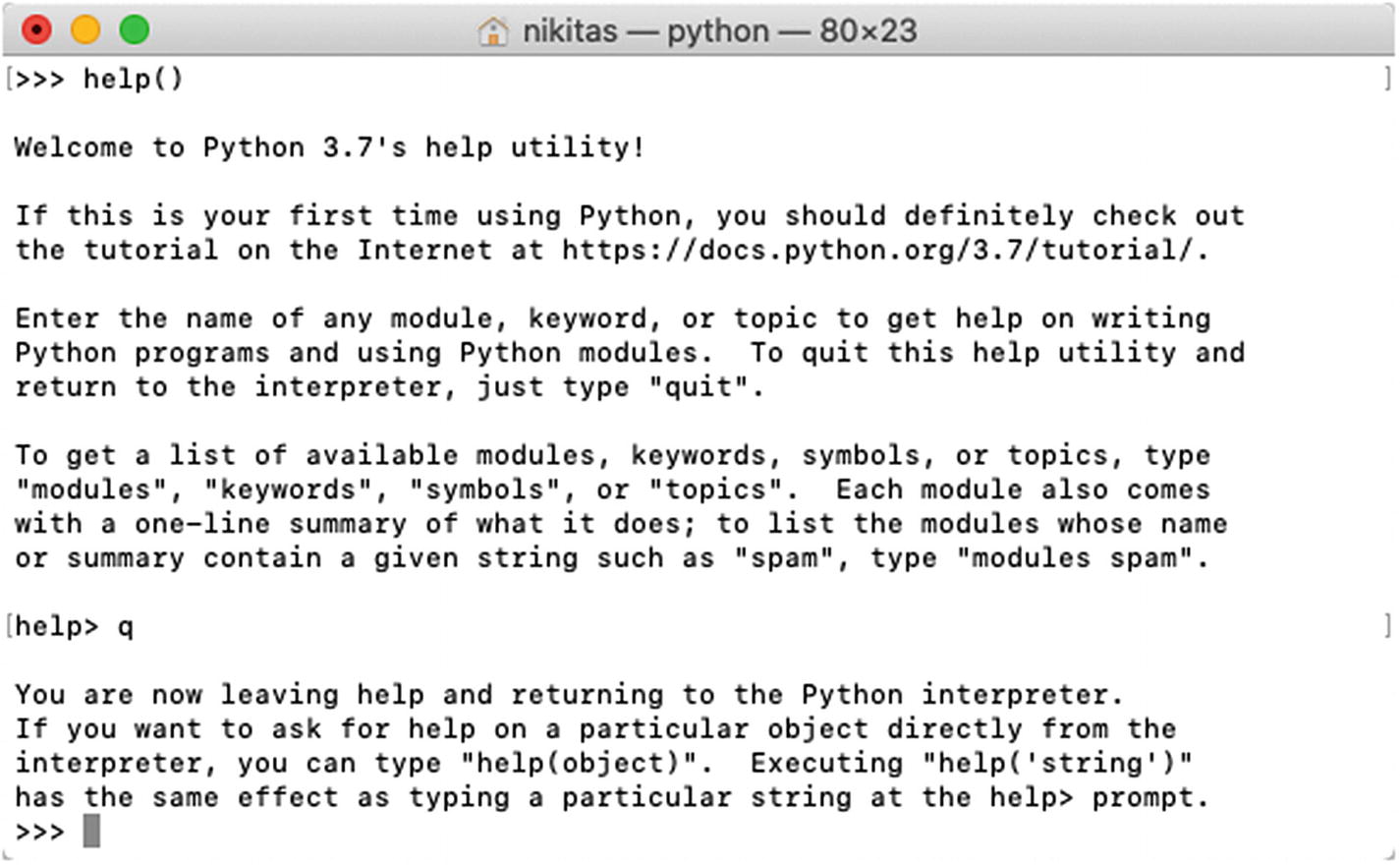Click the green zoom window button
The image size is (1400, 865).
point(135,30)
